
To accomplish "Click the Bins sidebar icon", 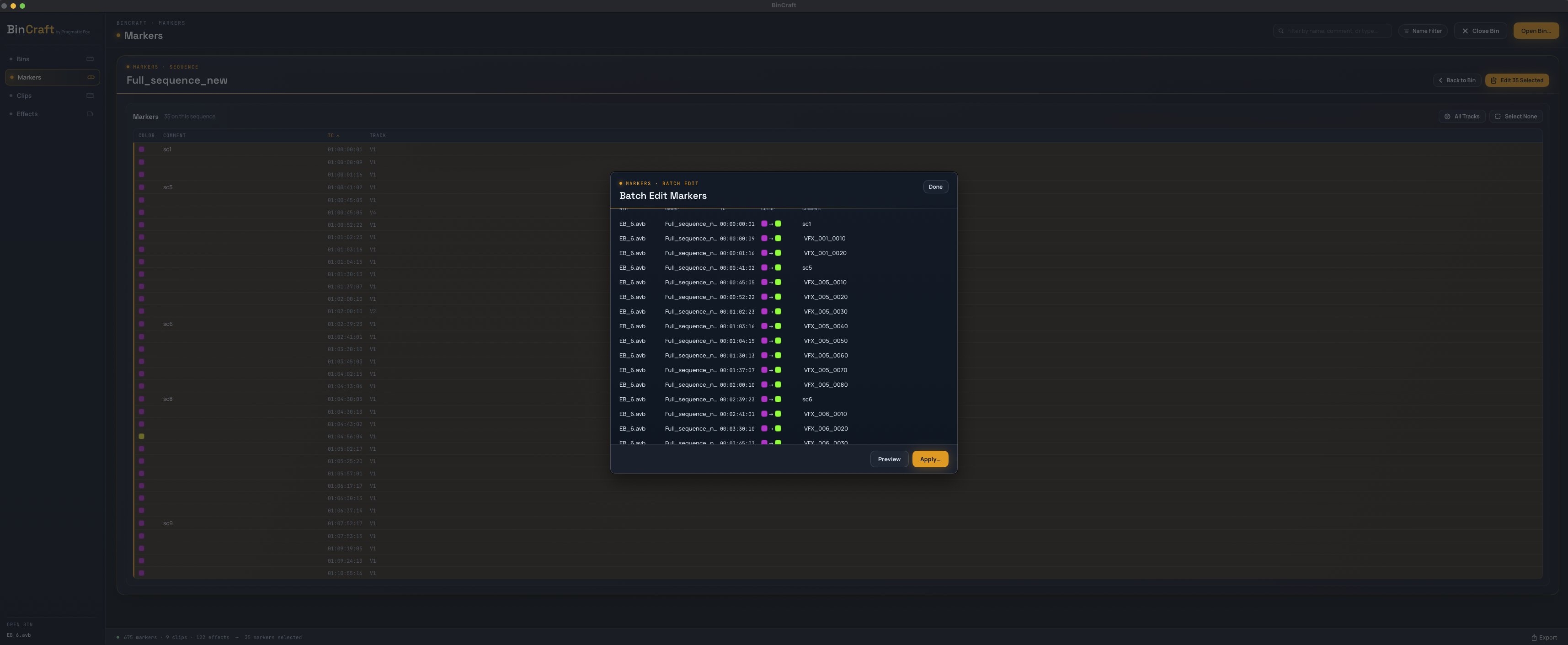I will pyautogui.click(x=90, y=59).
